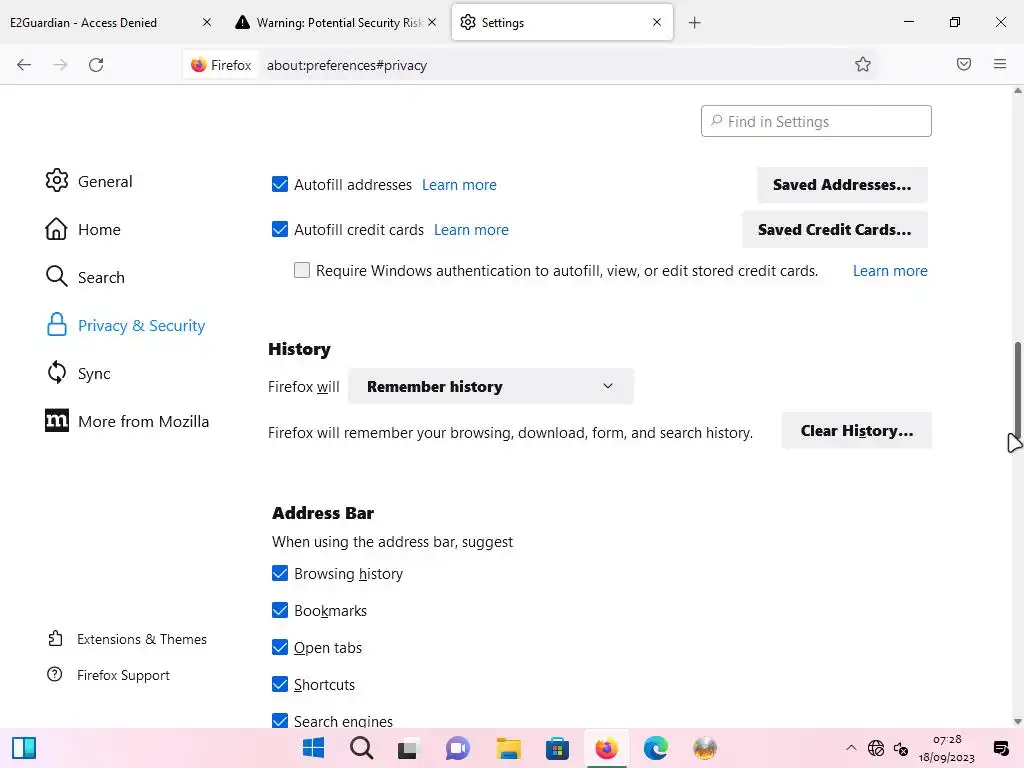Click Firefox icon on taskbar
Screen dimensions: 1024x768
pyautogui.click(x=607, y=748)
